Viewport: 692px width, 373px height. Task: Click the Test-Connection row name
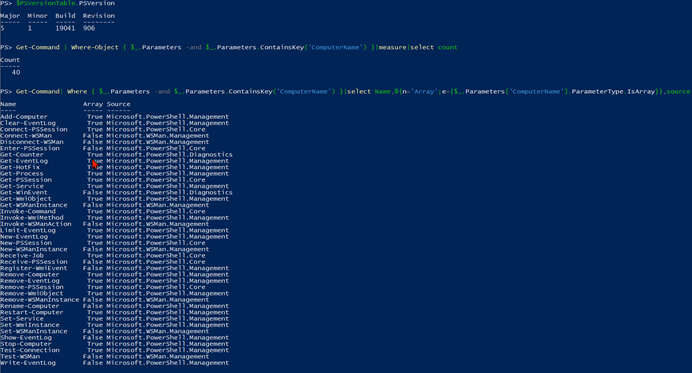click(x=30, y=350)
